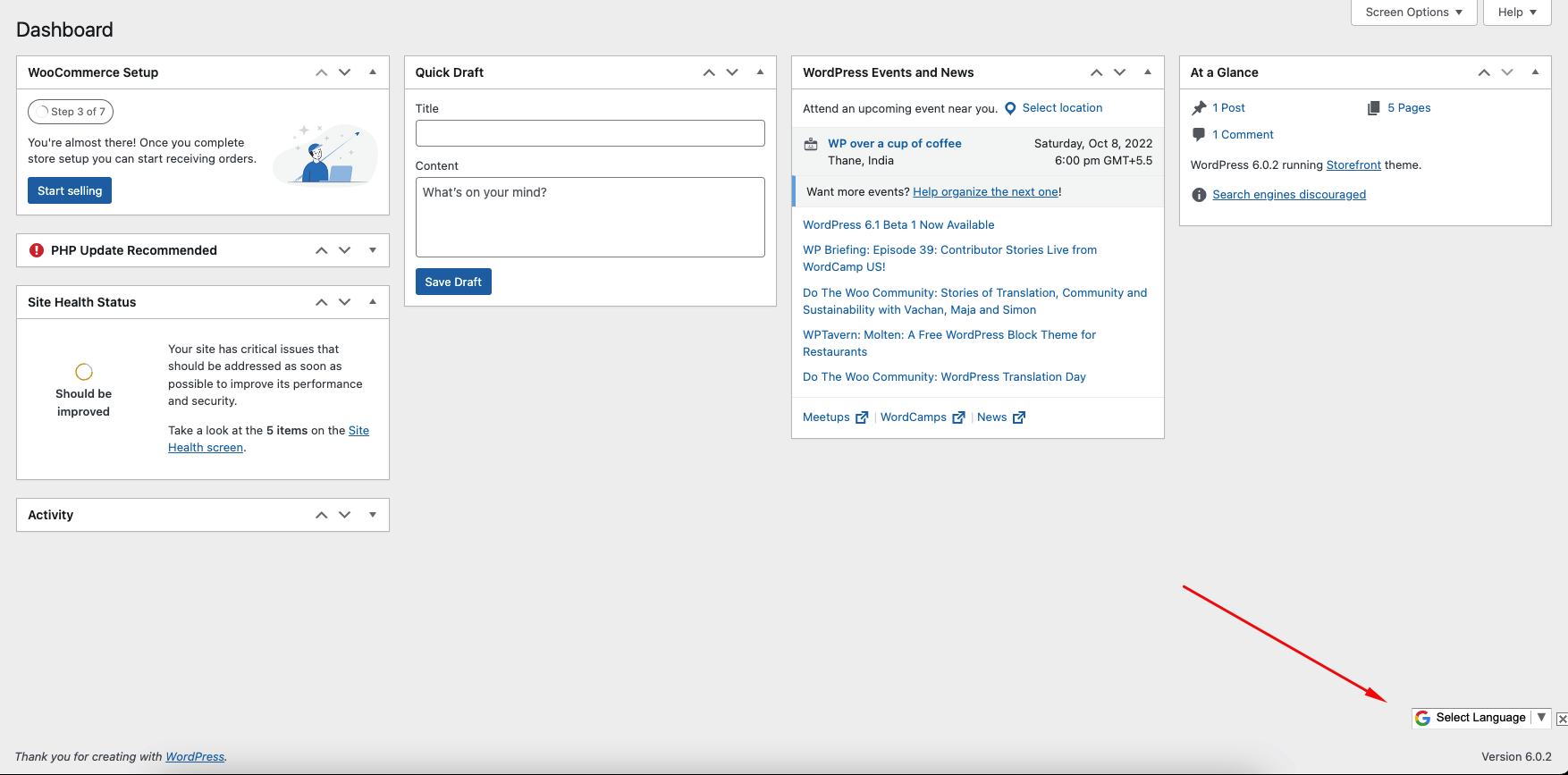Click the comment bubble icon next to 1 Comment
Image resolution: width=1568 pixels, height=775 pixels.
coord(1199,135)
